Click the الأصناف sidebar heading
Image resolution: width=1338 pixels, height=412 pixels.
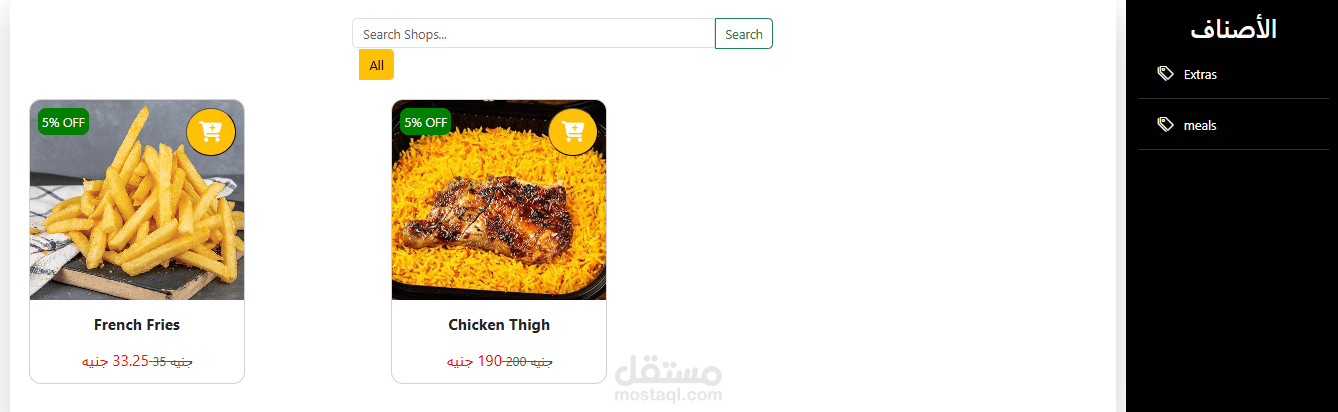1234,28
